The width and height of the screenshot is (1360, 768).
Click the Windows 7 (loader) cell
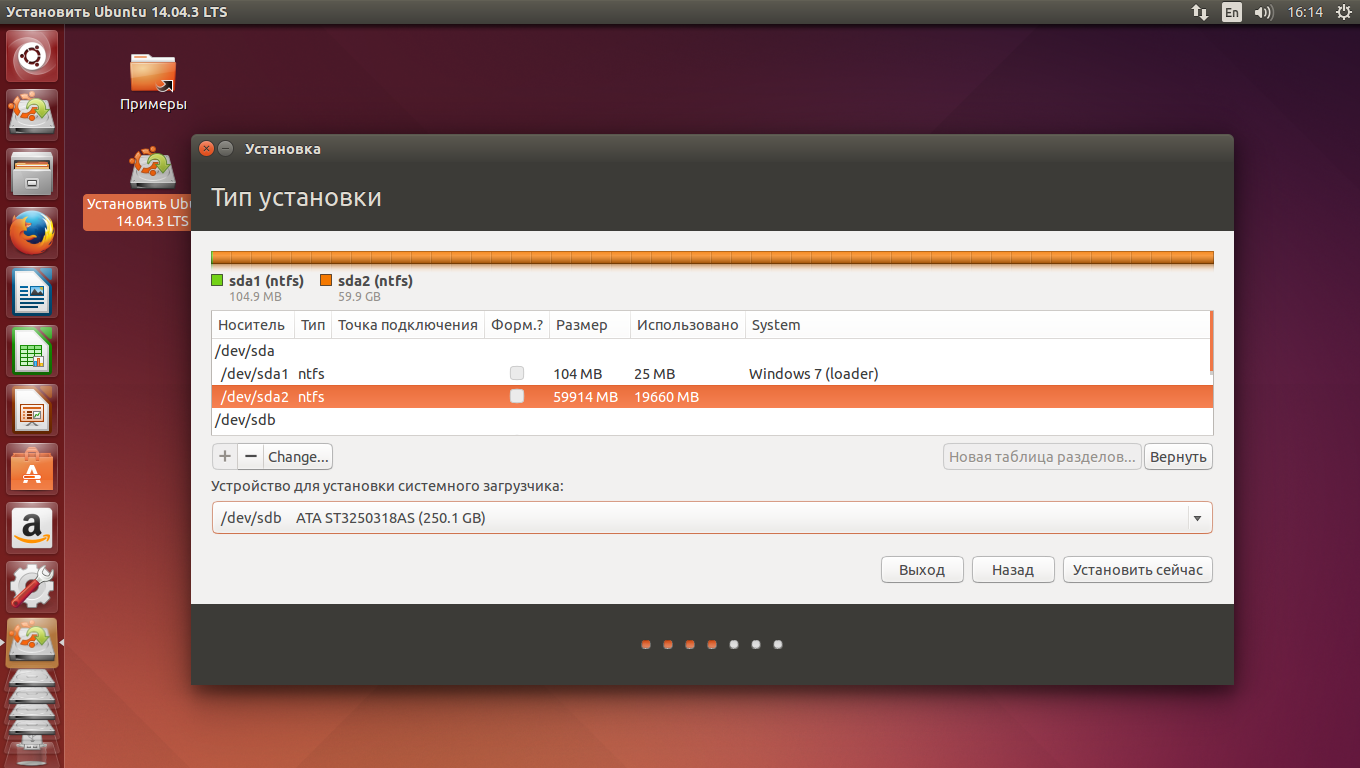pyautogui.click(x=813, y=374)
